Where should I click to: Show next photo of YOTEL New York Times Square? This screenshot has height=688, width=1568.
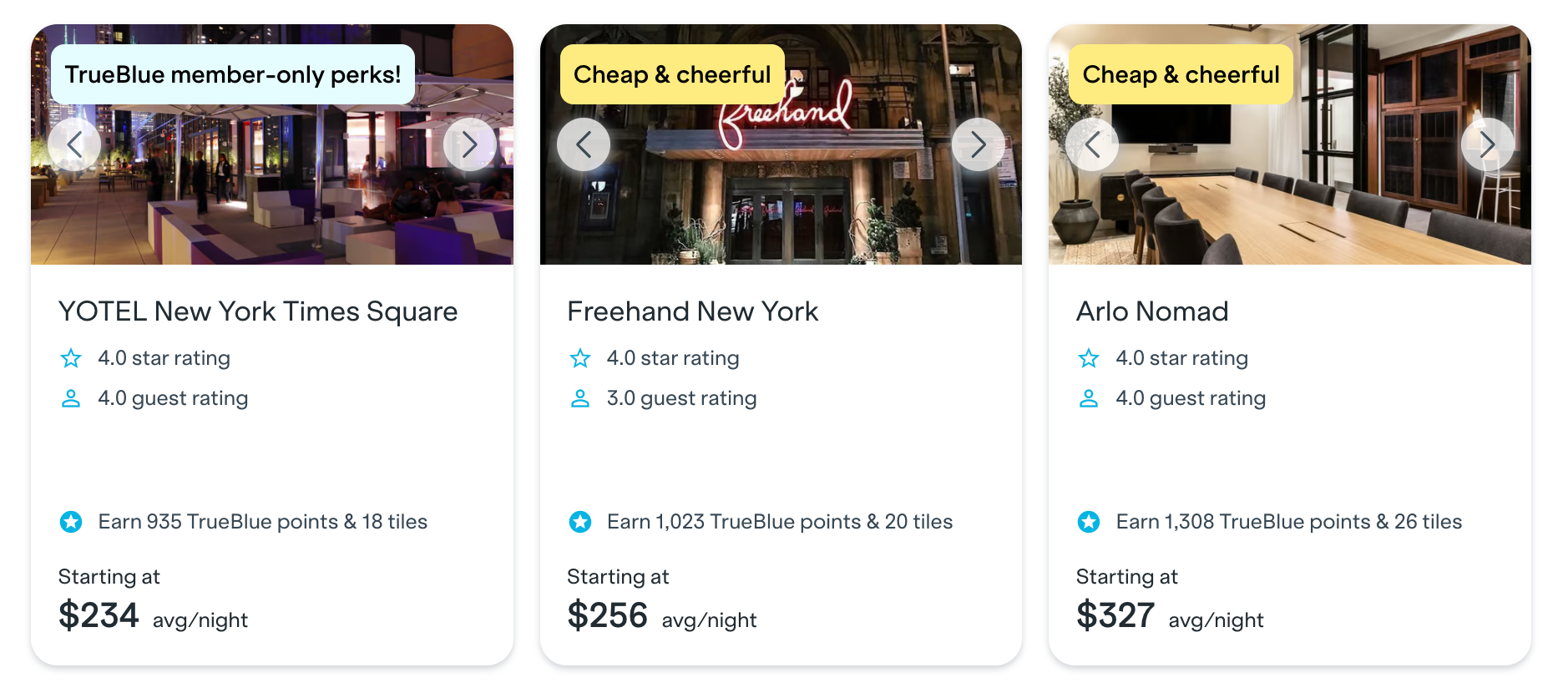tap(469, 144)
